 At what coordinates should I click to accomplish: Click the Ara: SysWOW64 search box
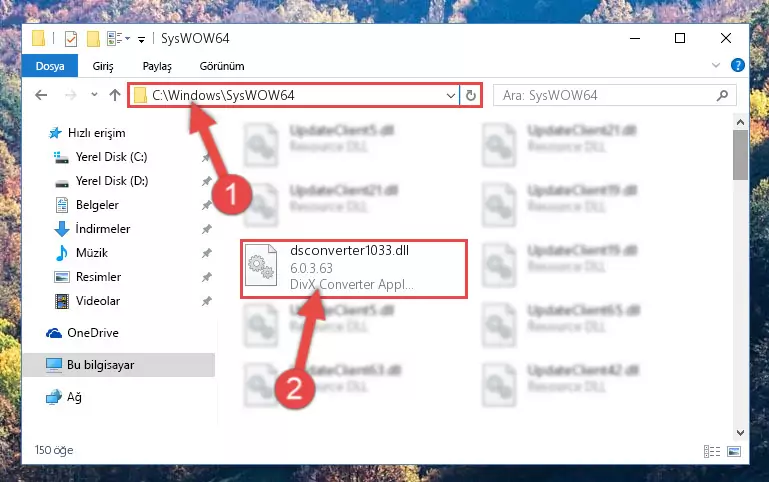[614, 95]
